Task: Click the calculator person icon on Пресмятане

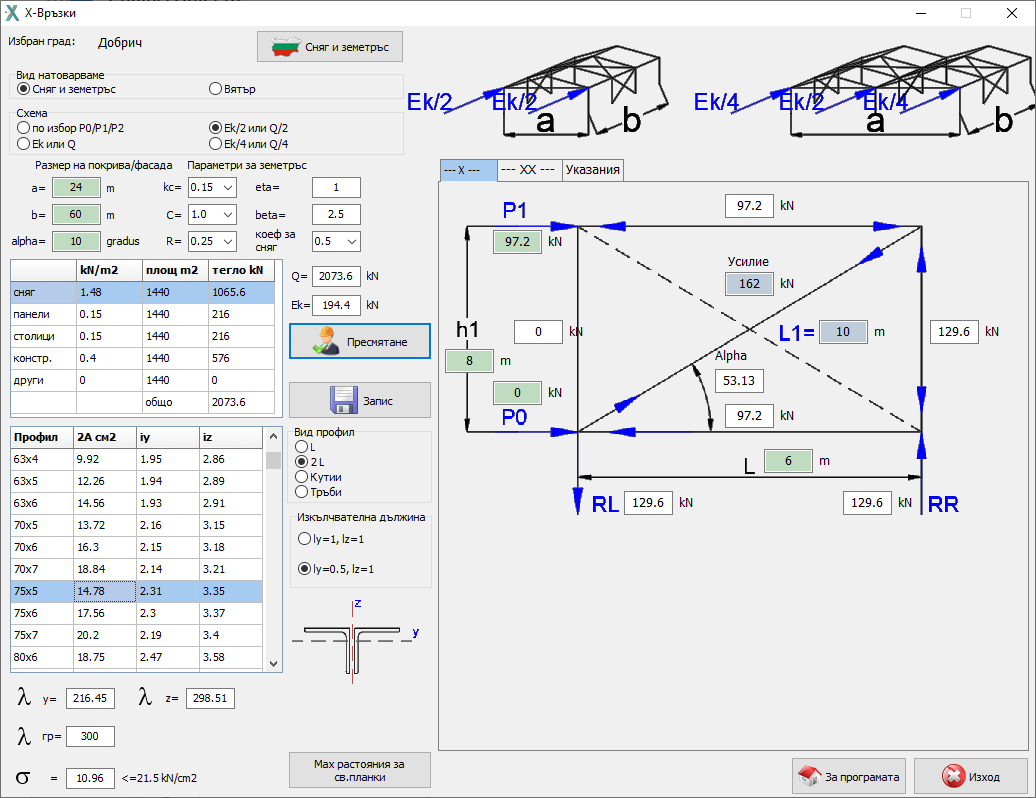Action: (x=326, y=341)
